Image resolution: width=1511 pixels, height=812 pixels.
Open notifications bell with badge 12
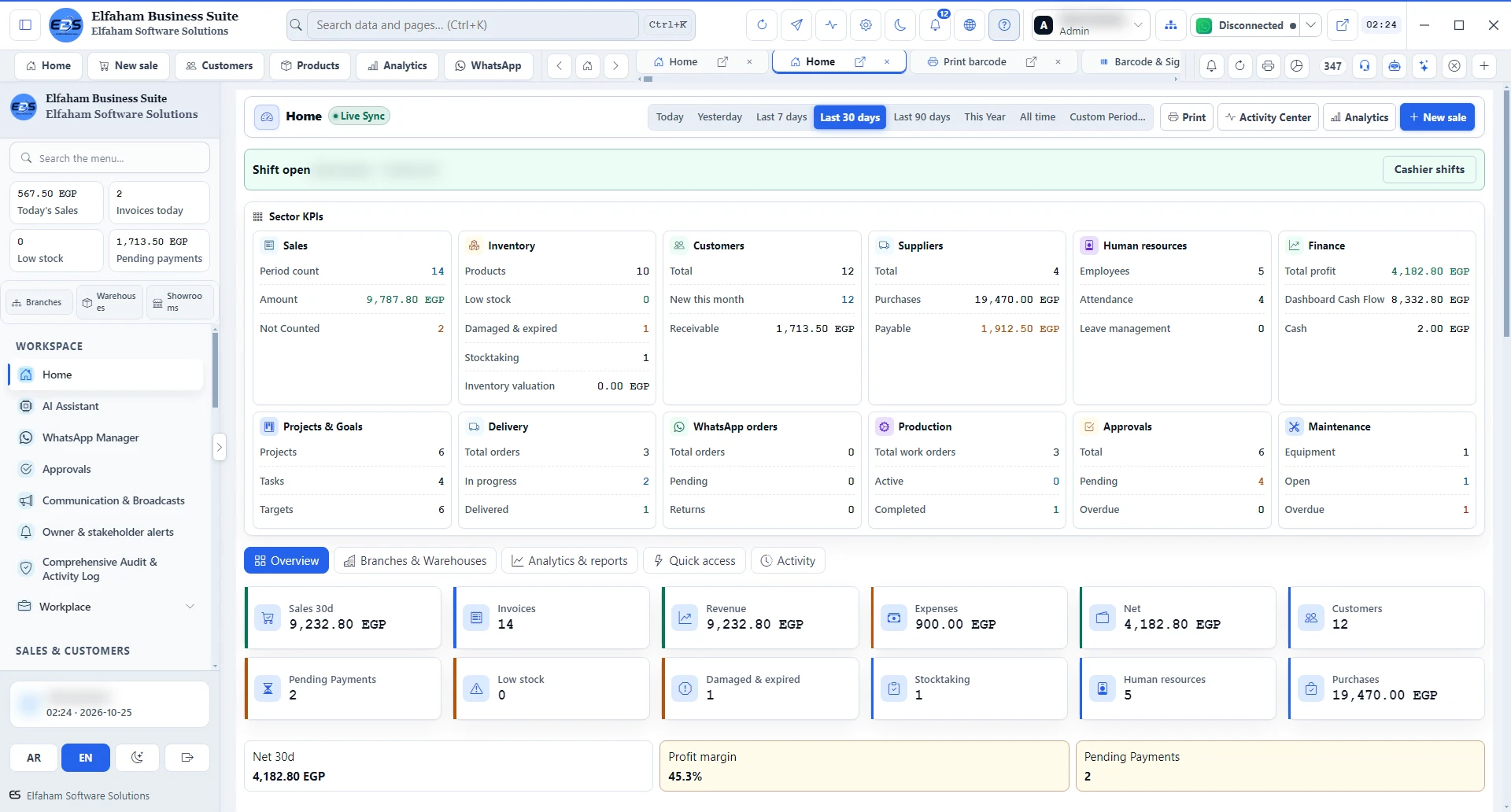(935, 25)
